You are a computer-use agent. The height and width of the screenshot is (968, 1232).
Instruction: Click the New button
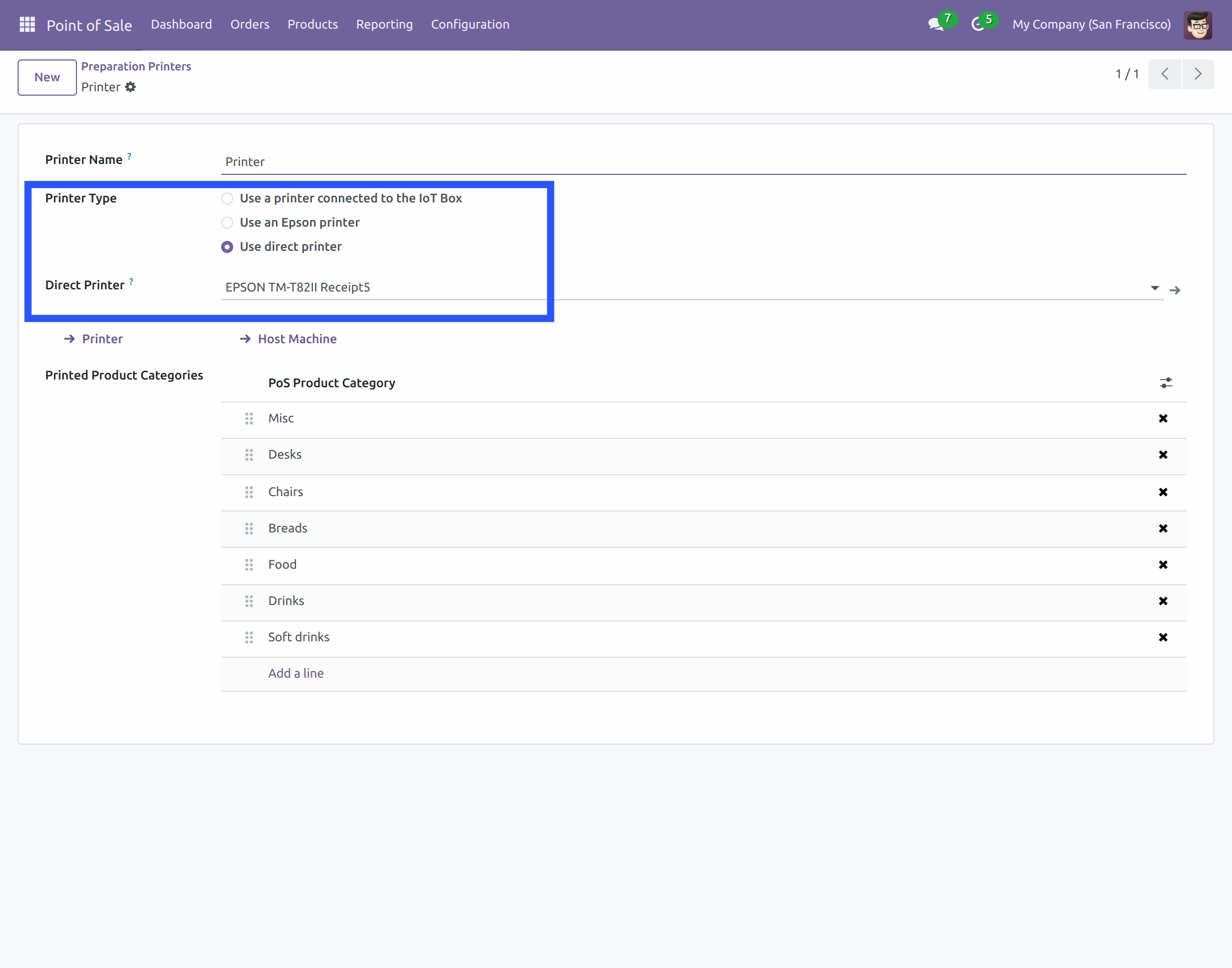[46, 77]
